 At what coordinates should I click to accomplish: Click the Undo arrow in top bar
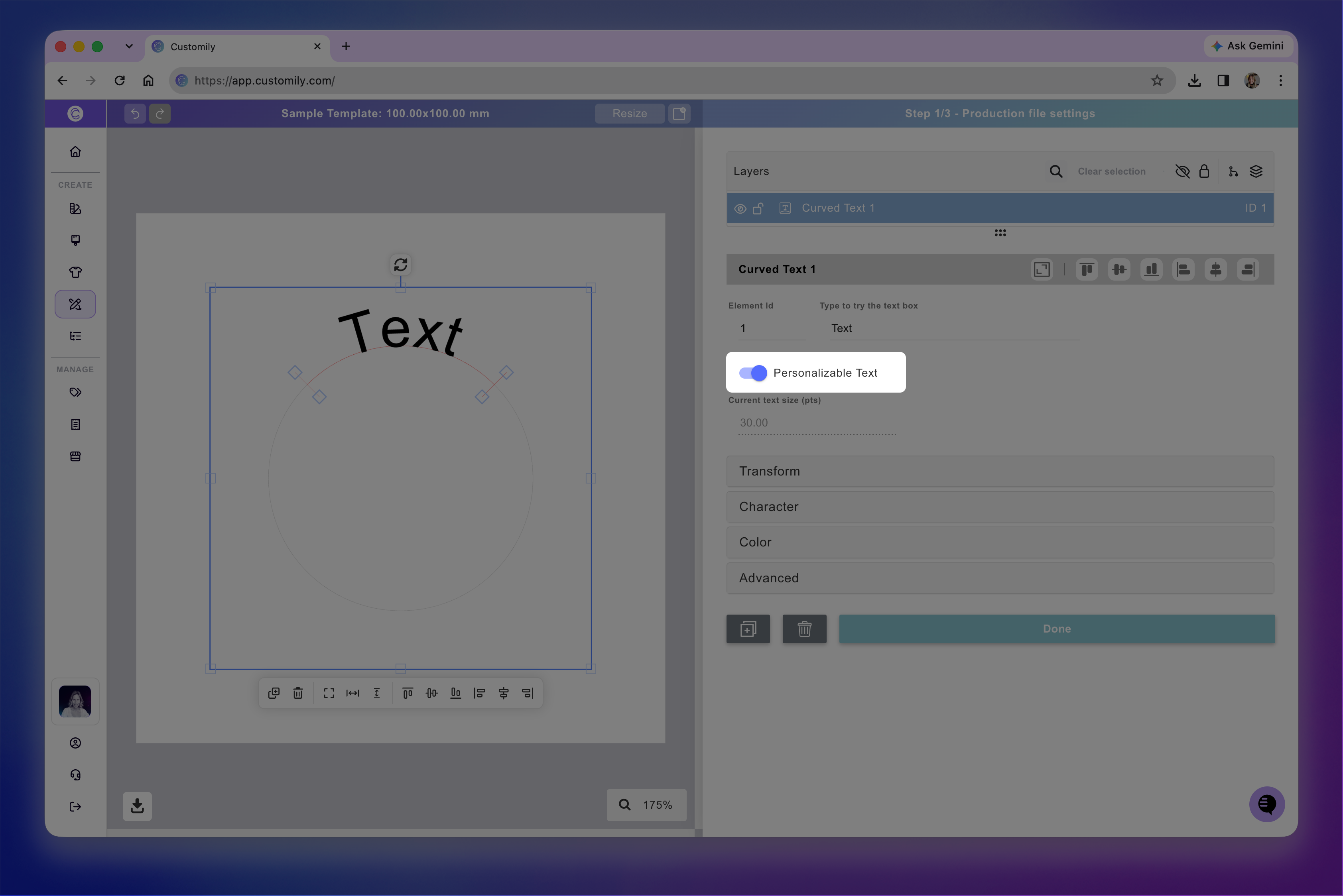coord(135,114)
